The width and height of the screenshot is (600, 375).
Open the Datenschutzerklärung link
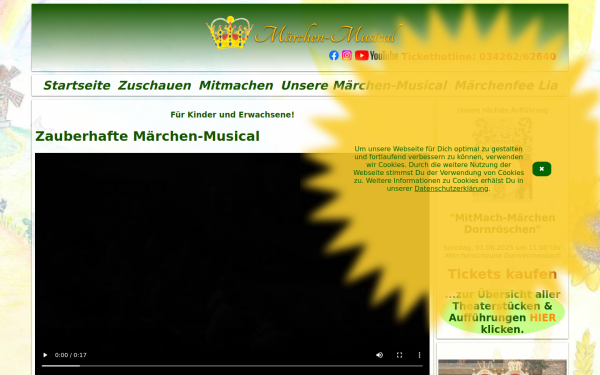click(451, 189)
